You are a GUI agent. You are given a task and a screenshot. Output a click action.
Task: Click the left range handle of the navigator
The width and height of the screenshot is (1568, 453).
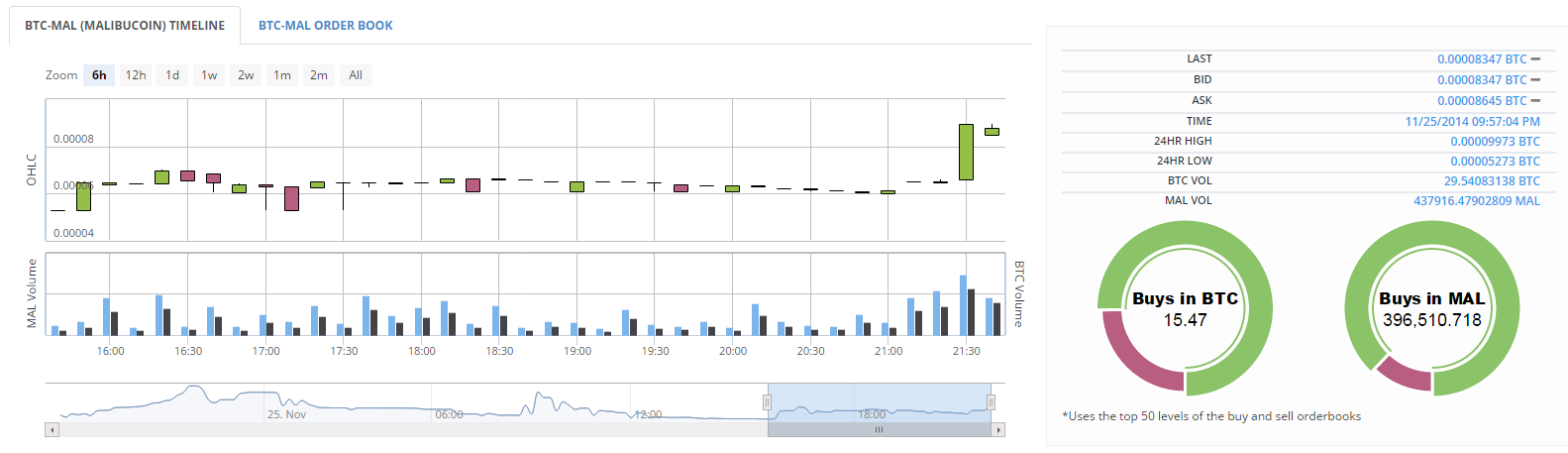767,401
